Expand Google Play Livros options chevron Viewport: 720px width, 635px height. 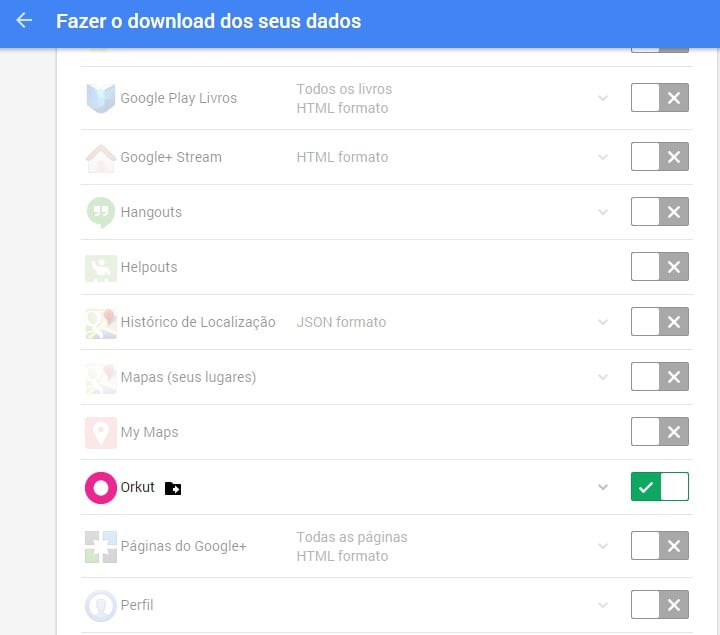(603, 98)
